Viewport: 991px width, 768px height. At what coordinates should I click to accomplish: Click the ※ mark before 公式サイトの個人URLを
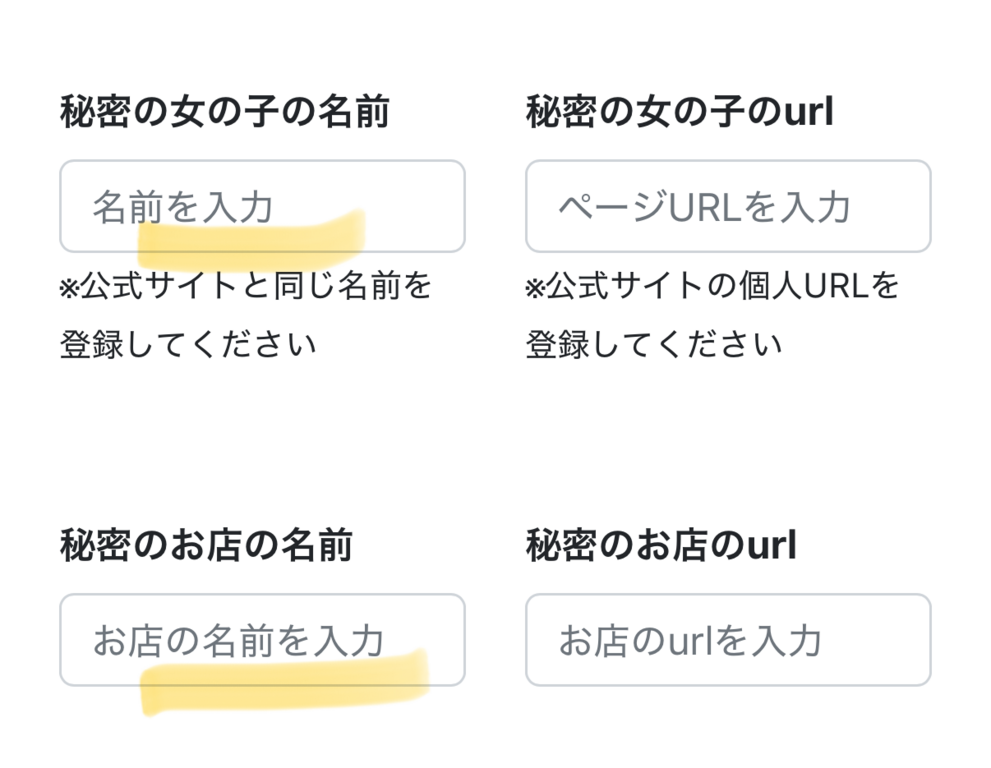[x=535, y=288]
